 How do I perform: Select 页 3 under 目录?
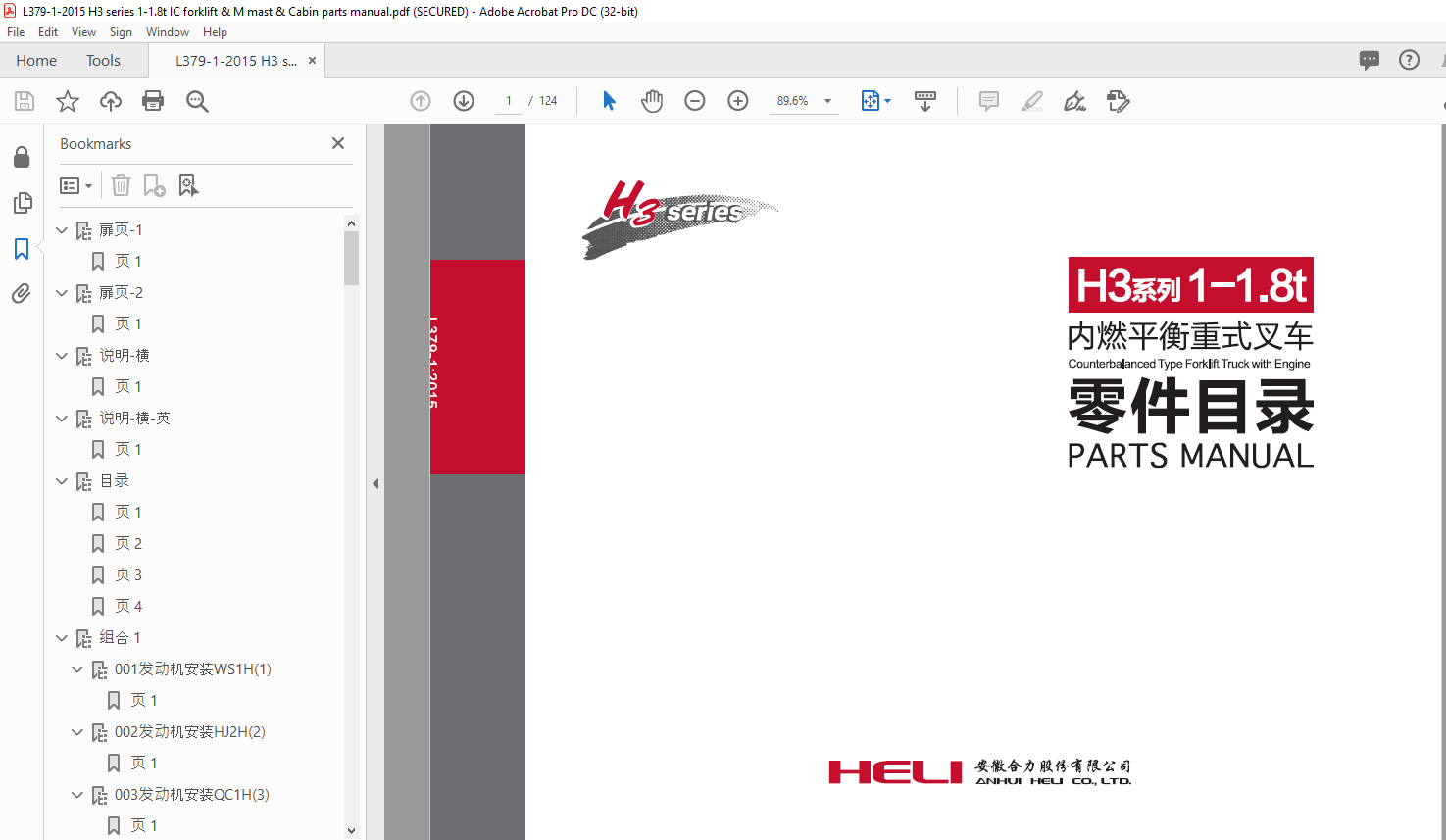pyautogui.click(x=128, y=575)
